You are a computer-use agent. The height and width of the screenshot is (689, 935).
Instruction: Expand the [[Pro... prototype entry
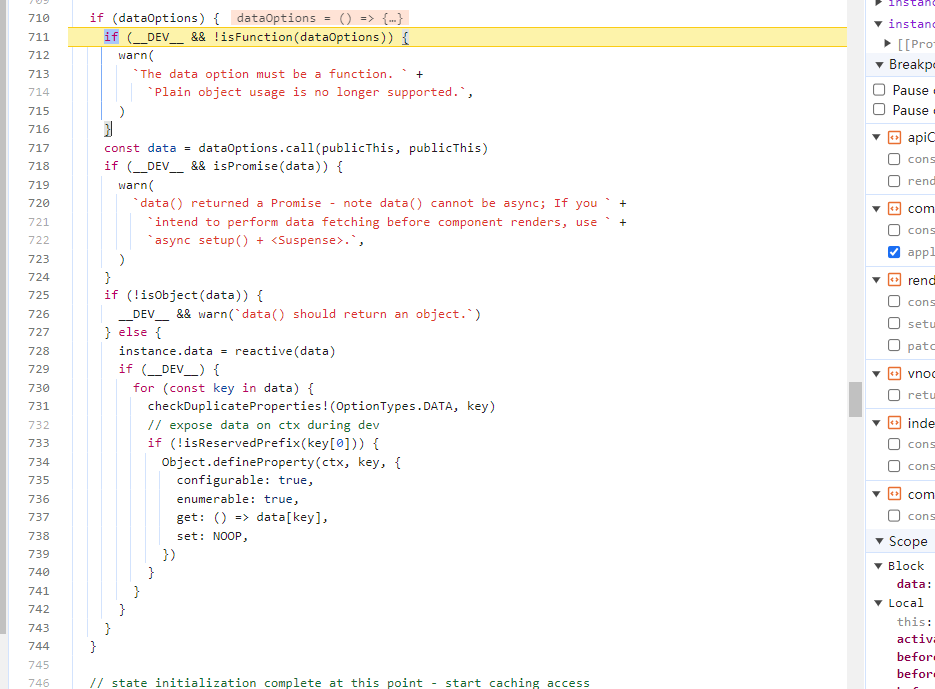tap(888, 44)
